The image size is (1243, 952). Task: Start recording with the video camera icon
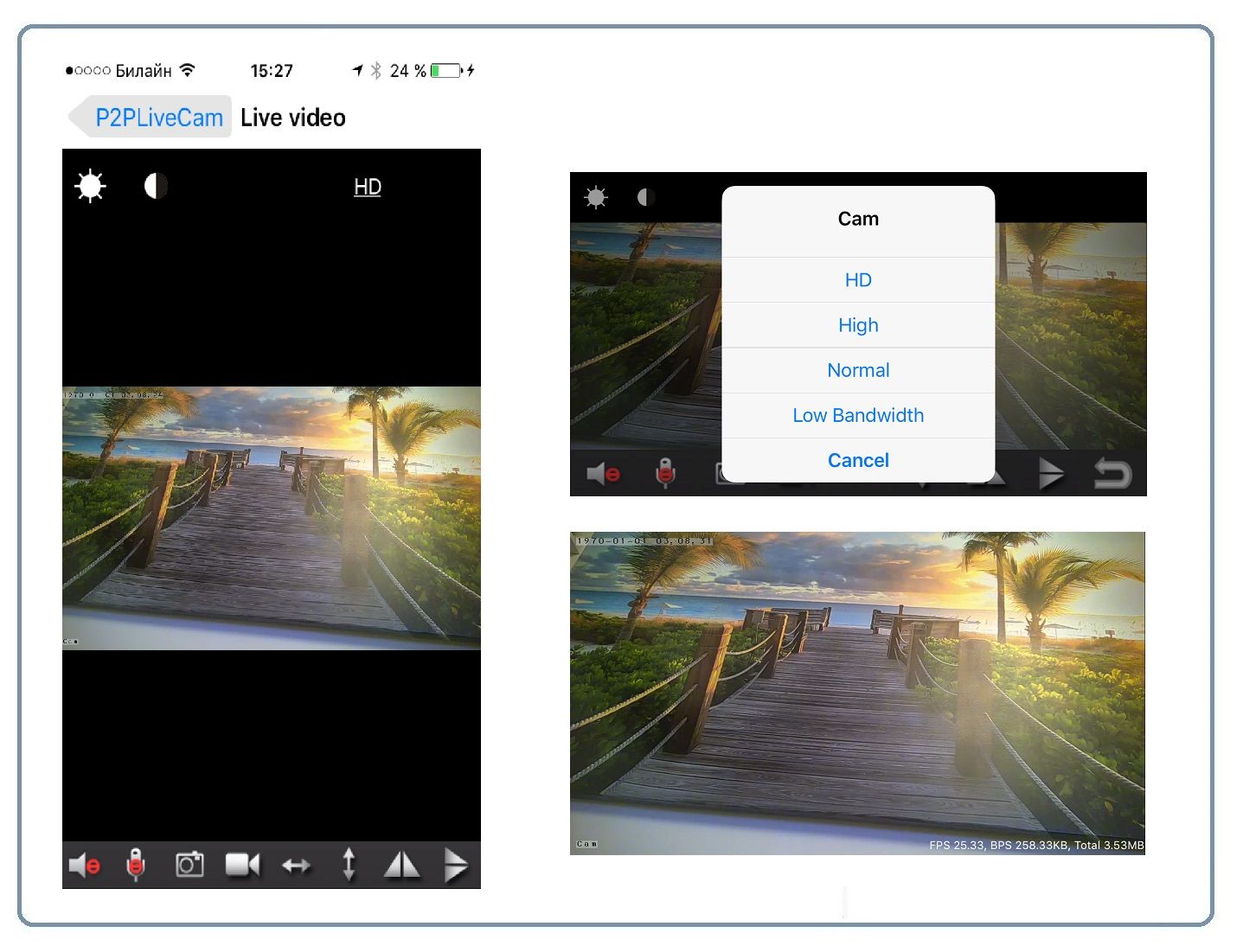coord(242,864)
